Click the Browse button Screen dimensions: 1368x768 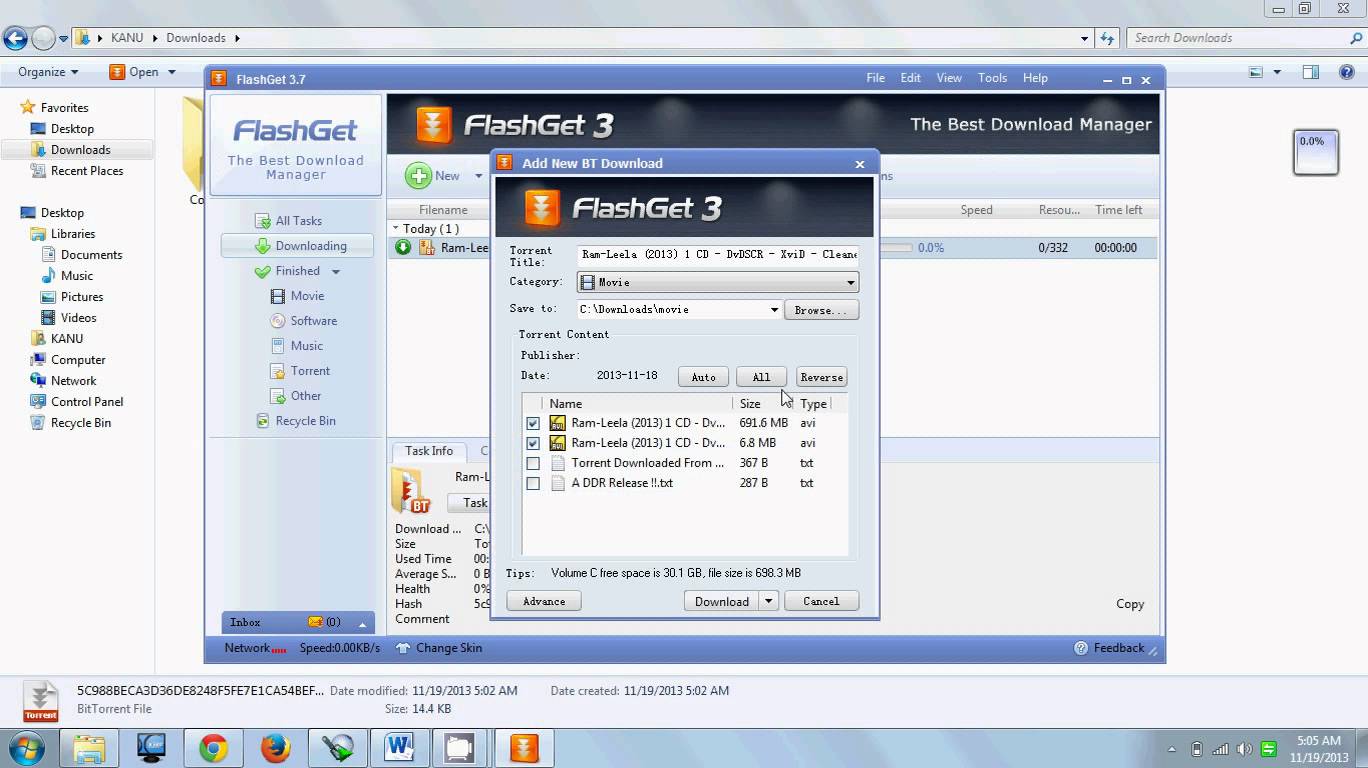tap(821, 310)
